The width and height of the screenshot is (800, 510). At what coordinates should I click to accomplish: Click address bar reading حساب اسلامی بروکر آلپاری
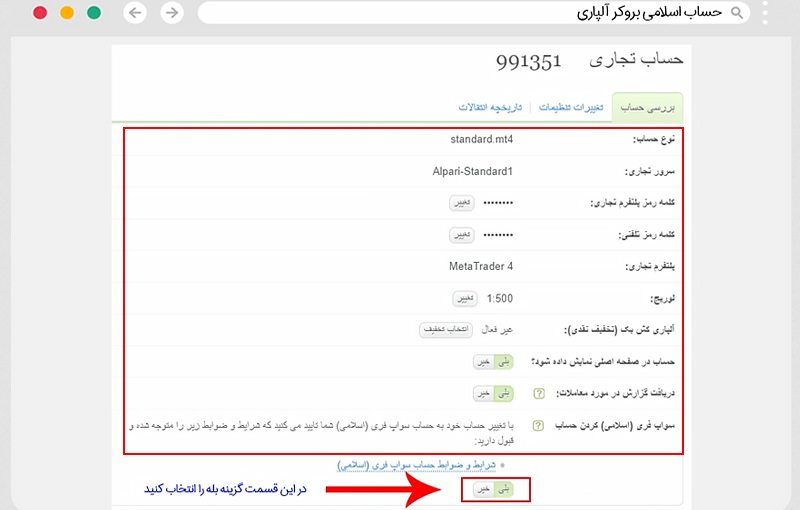point(473,13)
